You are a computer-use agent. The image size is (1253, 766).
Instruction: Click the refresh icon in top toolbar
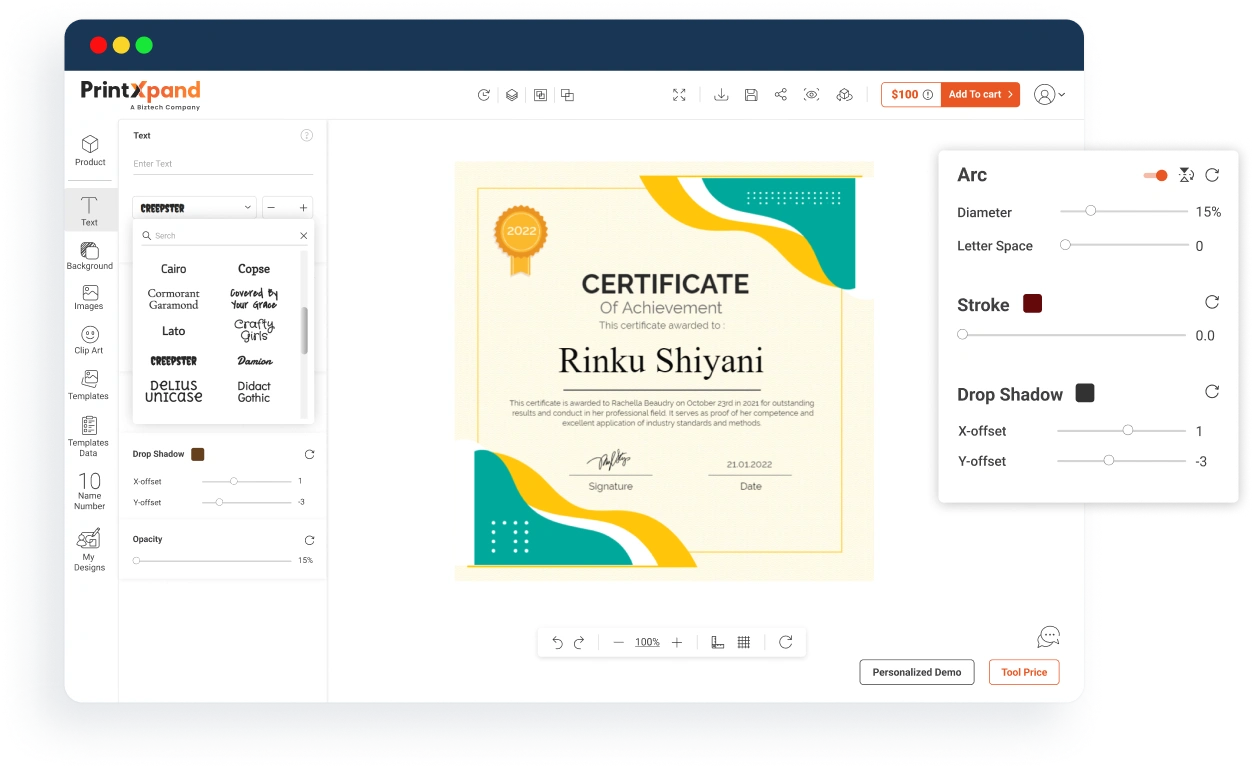pyautogui.click(x=484, y=95)
